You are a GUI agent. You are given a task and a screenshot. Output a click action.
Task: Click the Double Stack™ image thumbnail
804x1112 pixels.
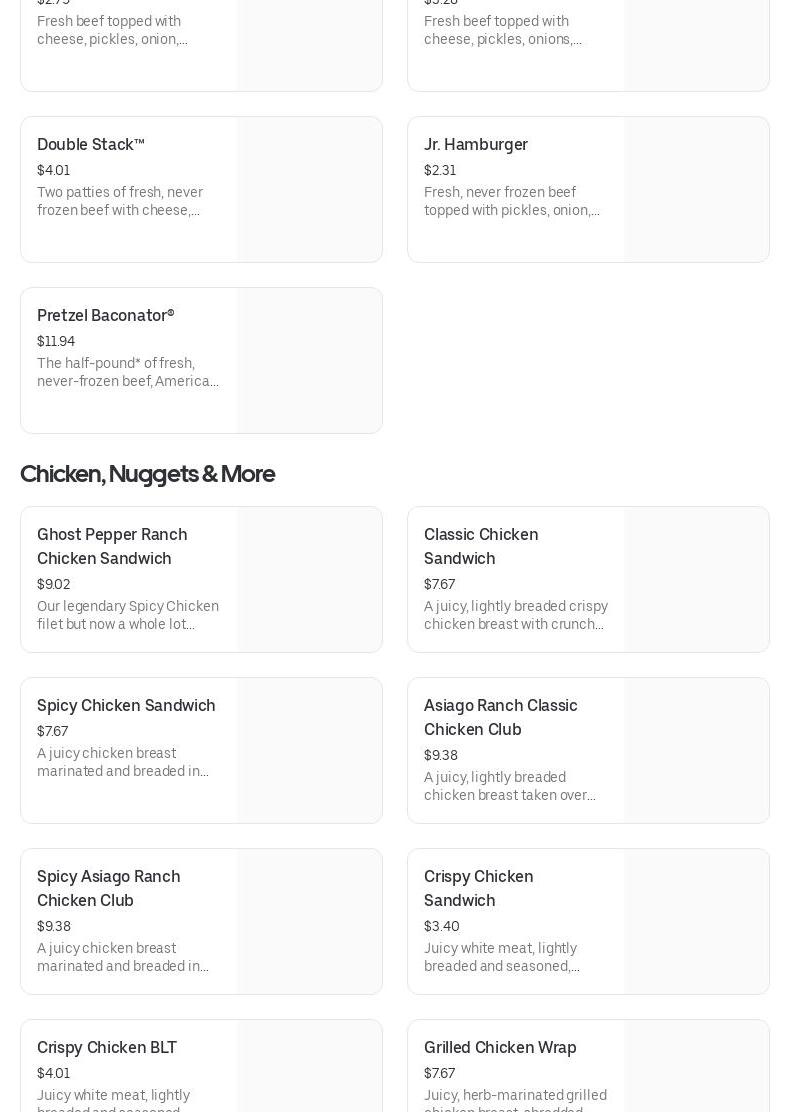[x=309, y=190]
